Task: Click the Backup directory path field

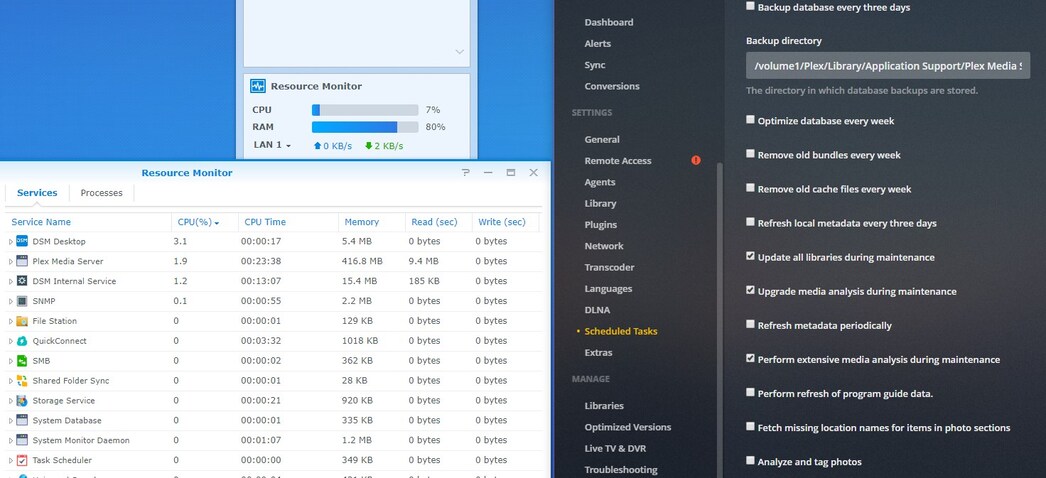Action: [888, 66]
